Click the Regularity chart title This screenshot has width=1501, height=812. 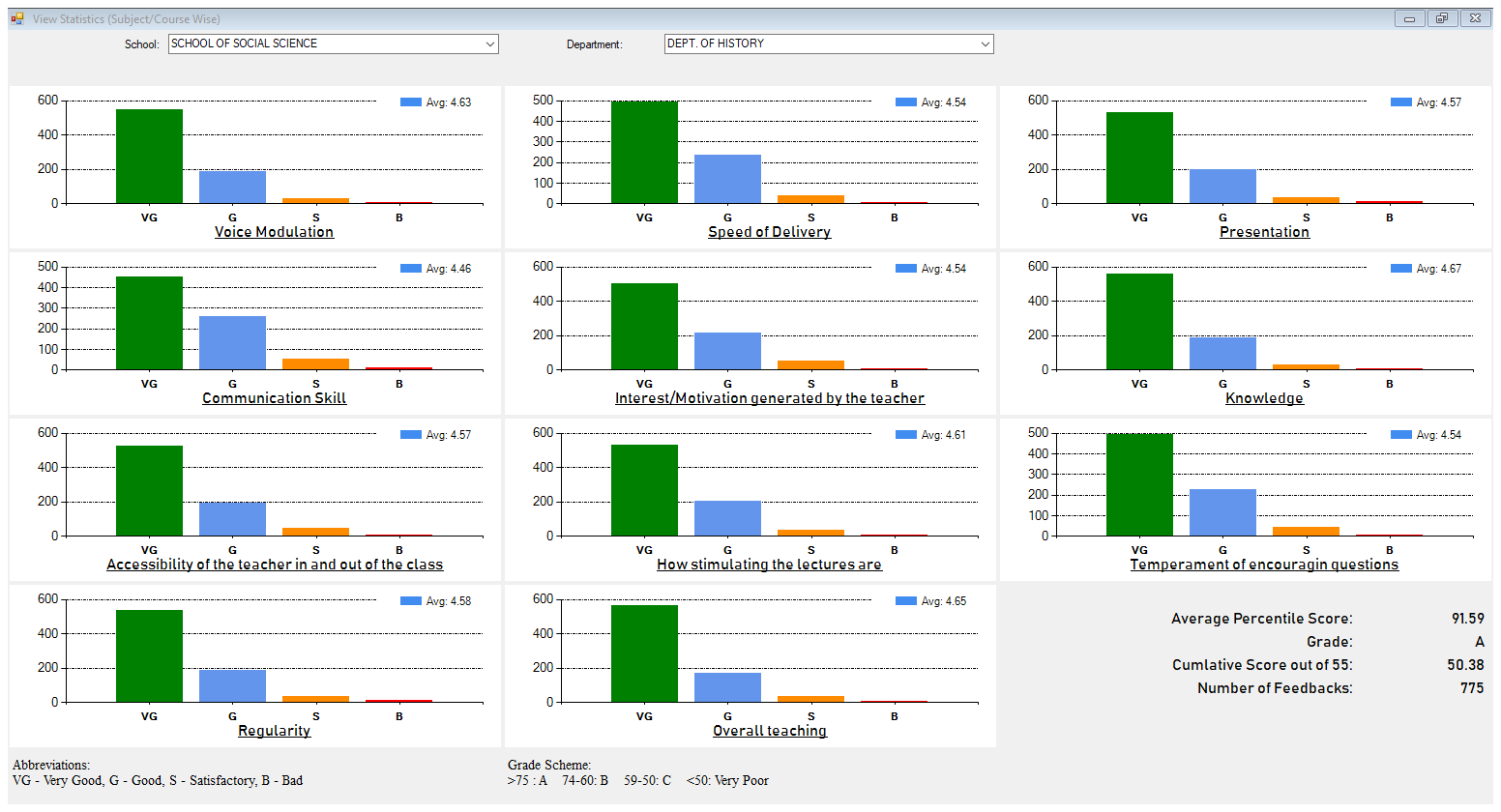(x=274, y=731)
